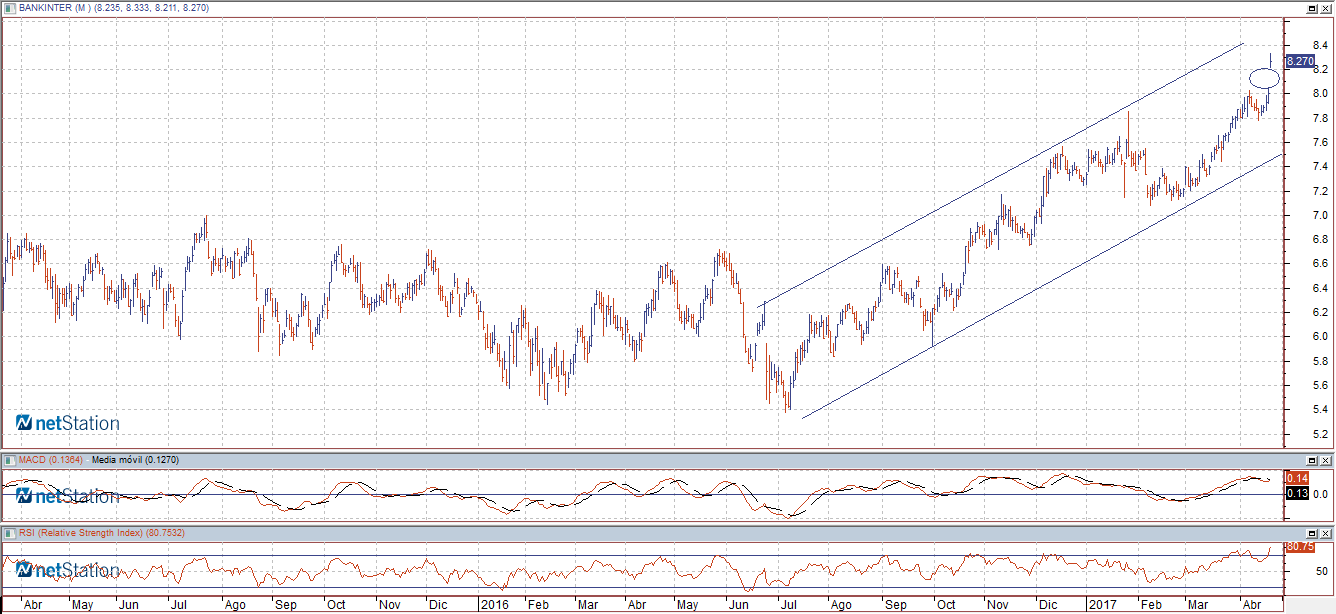Click the 8.270 current price tag
Image resolution: width=1336 pixels, height=614 pixels.
click(1300, 61)
